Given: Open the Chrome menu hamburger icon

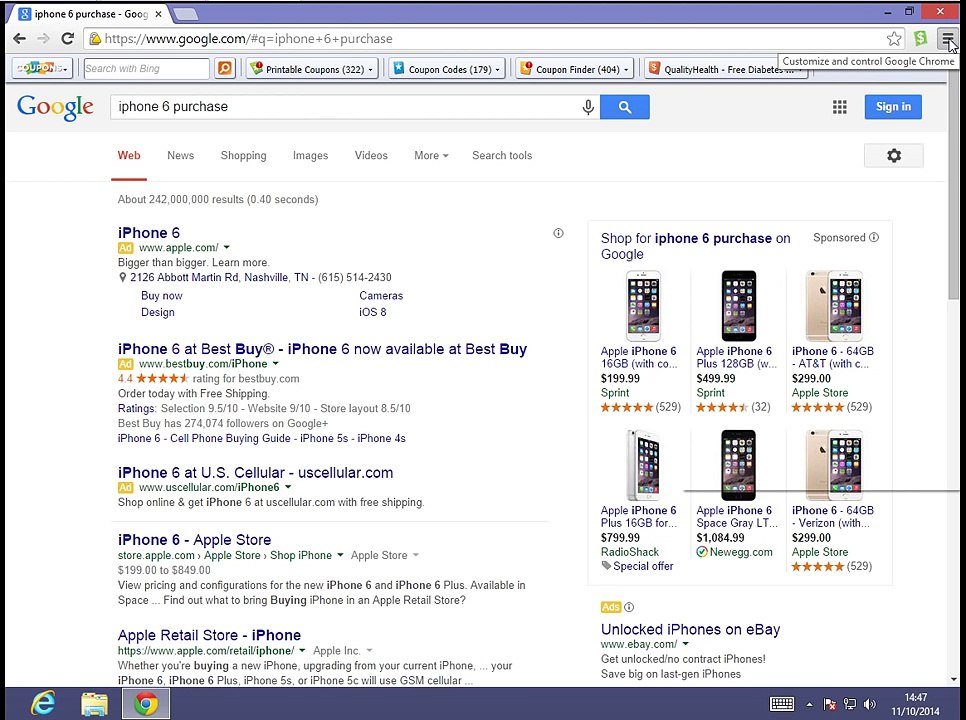Looking at the screenshot, I should 948,39.
